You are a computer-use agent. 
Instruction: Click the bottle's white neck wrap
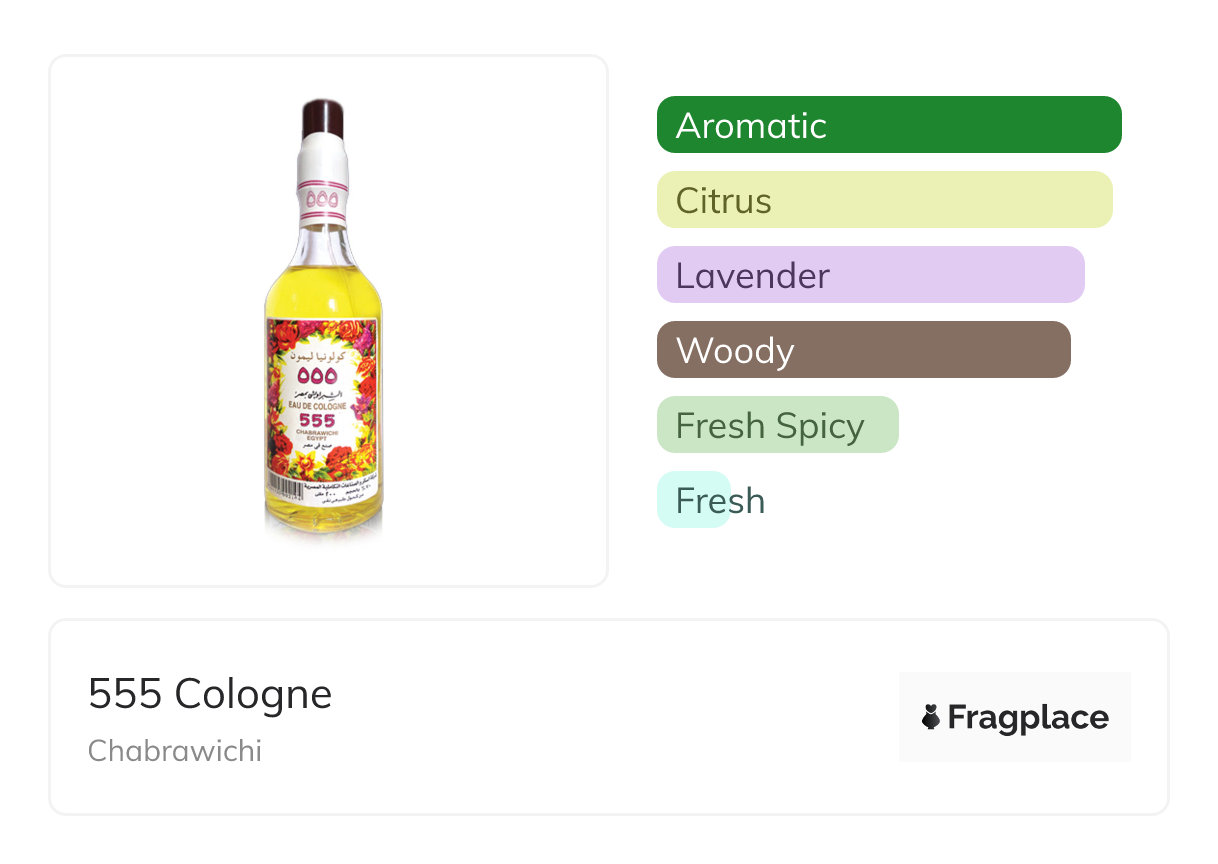322,160
